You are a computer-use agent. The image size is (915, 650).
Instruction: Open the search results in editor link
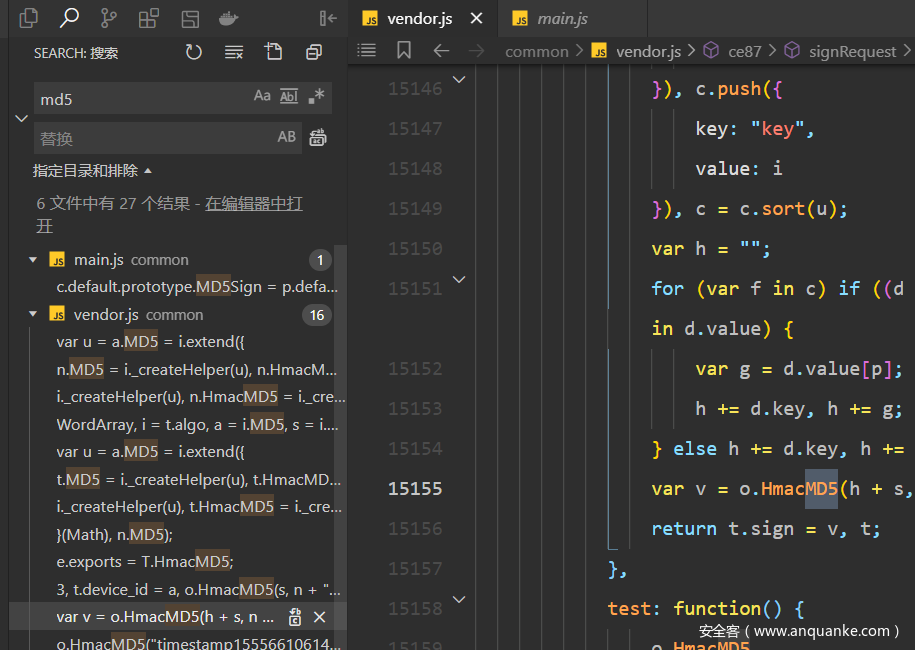click(254, 203)
